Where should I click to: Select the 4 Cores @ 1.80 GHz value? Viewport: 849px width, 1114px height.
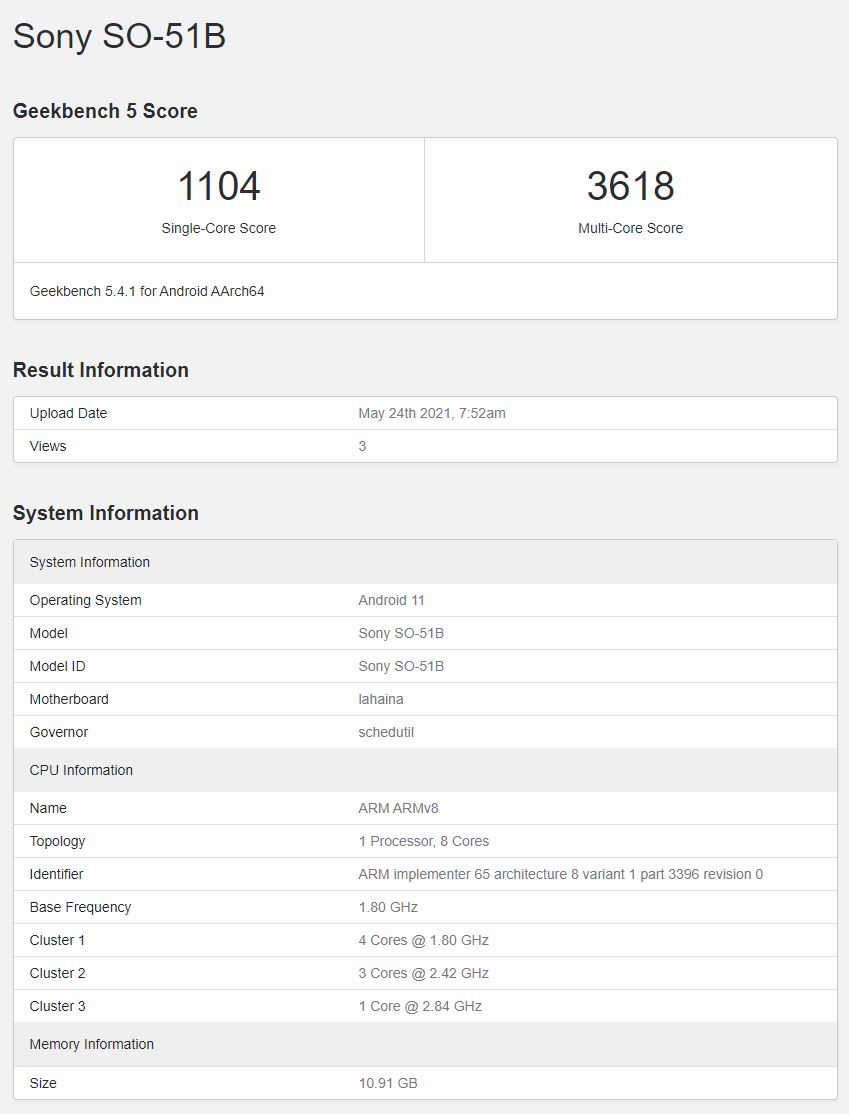423,941
